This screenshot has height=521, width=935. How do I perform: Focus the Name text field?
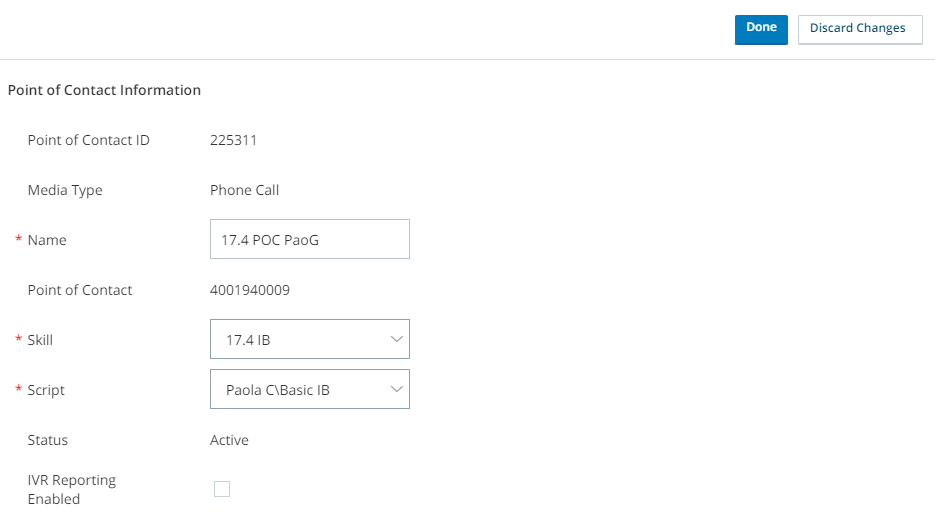pos(309,240)
